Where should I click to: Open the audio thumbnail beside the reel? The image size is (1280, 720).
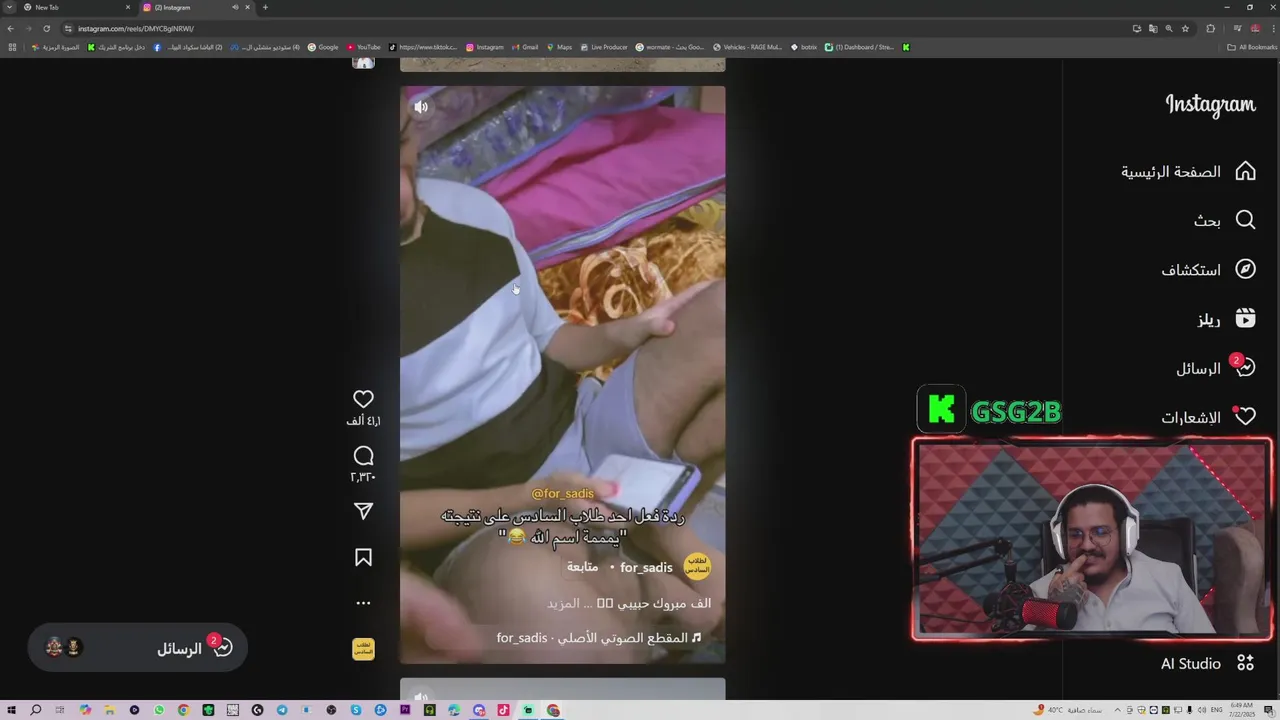(x=363, y=649)
